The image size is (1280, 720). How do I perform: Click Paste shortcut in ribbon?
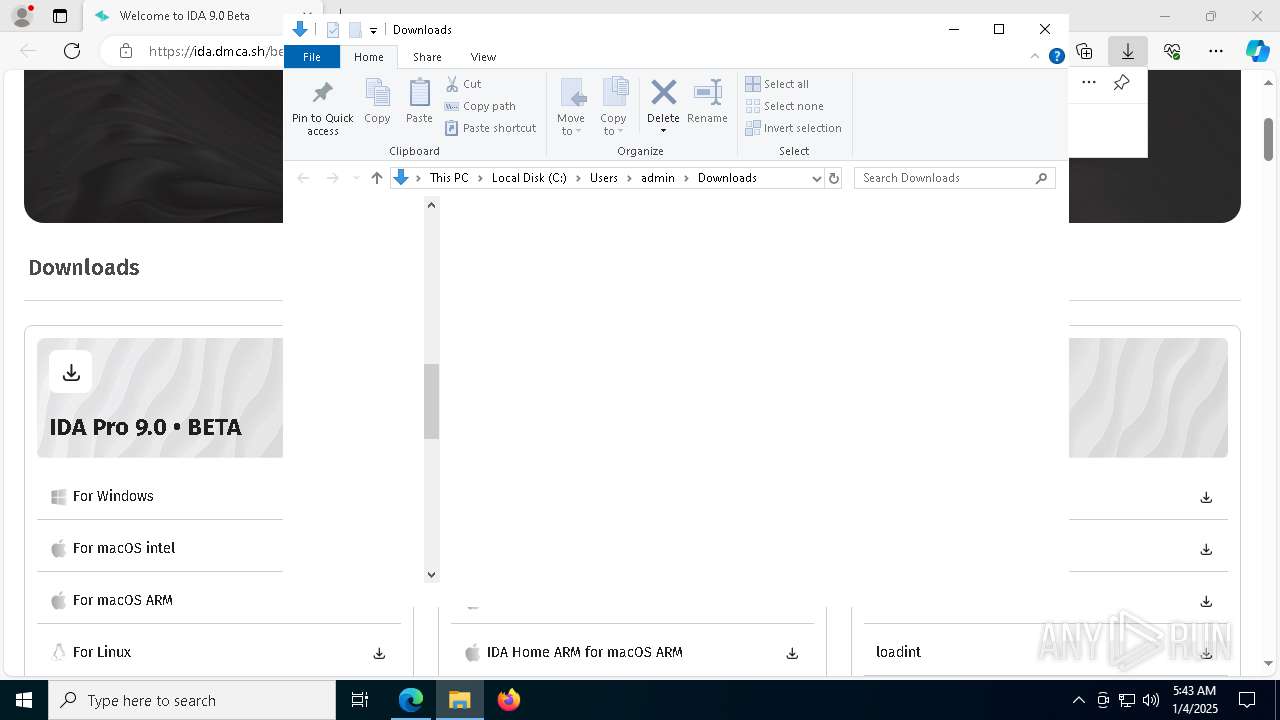(x=491, y=128)
